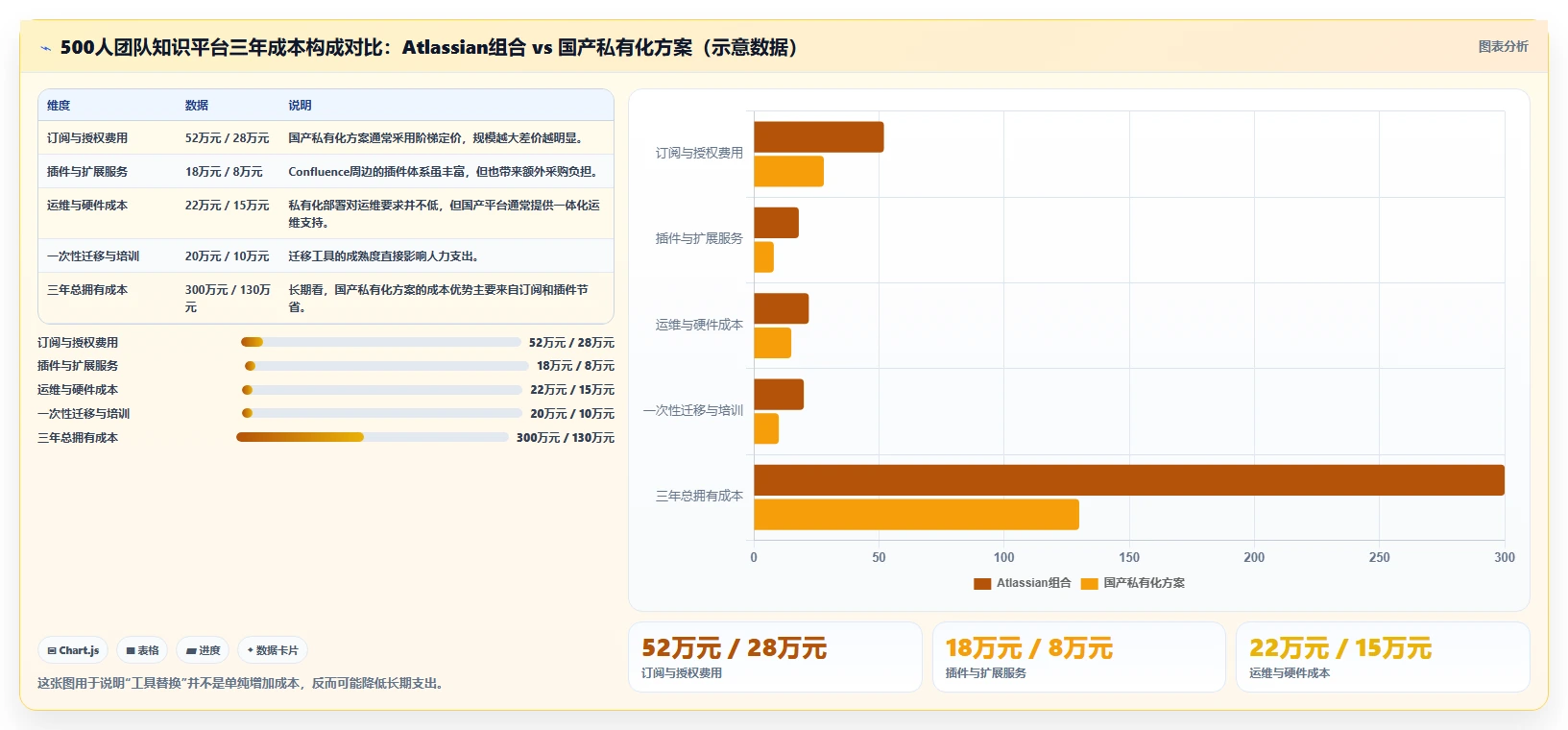Click x-axis tick label 150
This screenshot has height=730, width=1568.
pyautogui.click(x=1129, y=558)
